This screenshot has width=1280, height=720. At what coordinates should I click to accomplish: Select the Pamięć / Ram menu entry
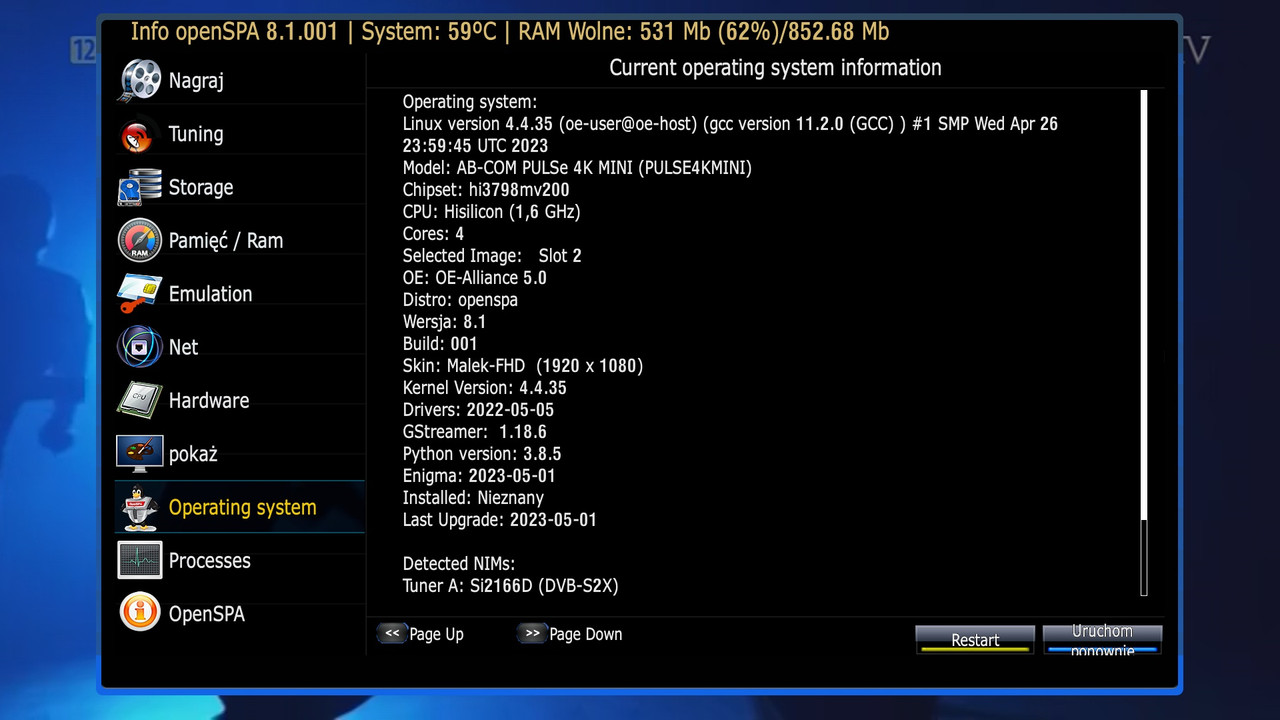click(240, 241)
